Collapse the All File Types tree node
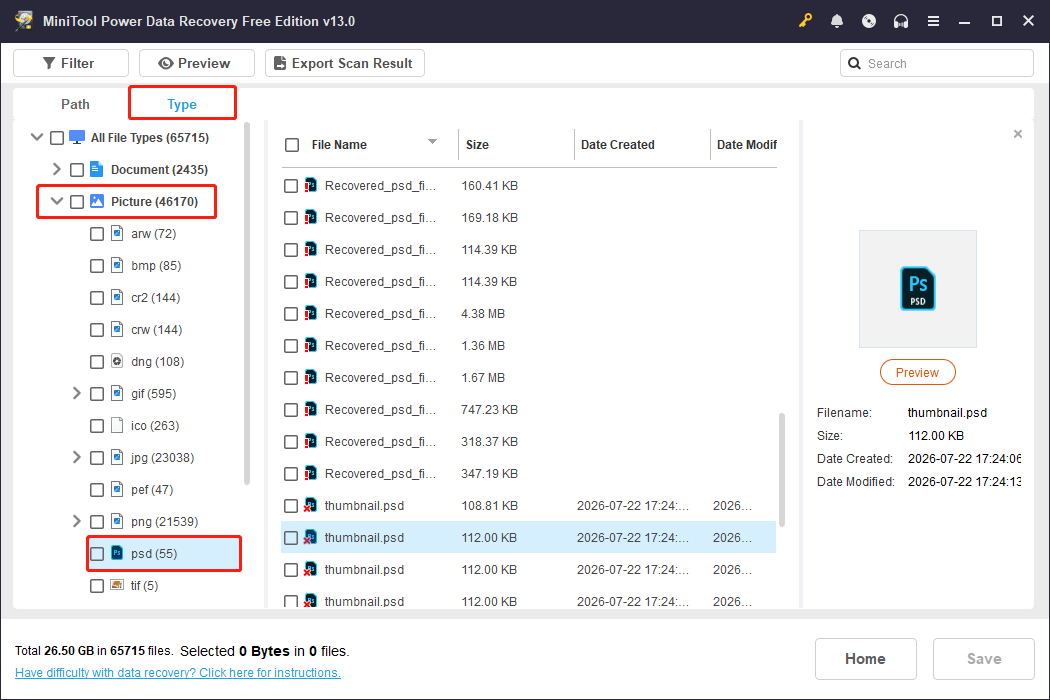Image resolution: width=1050 pixels, height=700 pixels. [x=37, y=137]
